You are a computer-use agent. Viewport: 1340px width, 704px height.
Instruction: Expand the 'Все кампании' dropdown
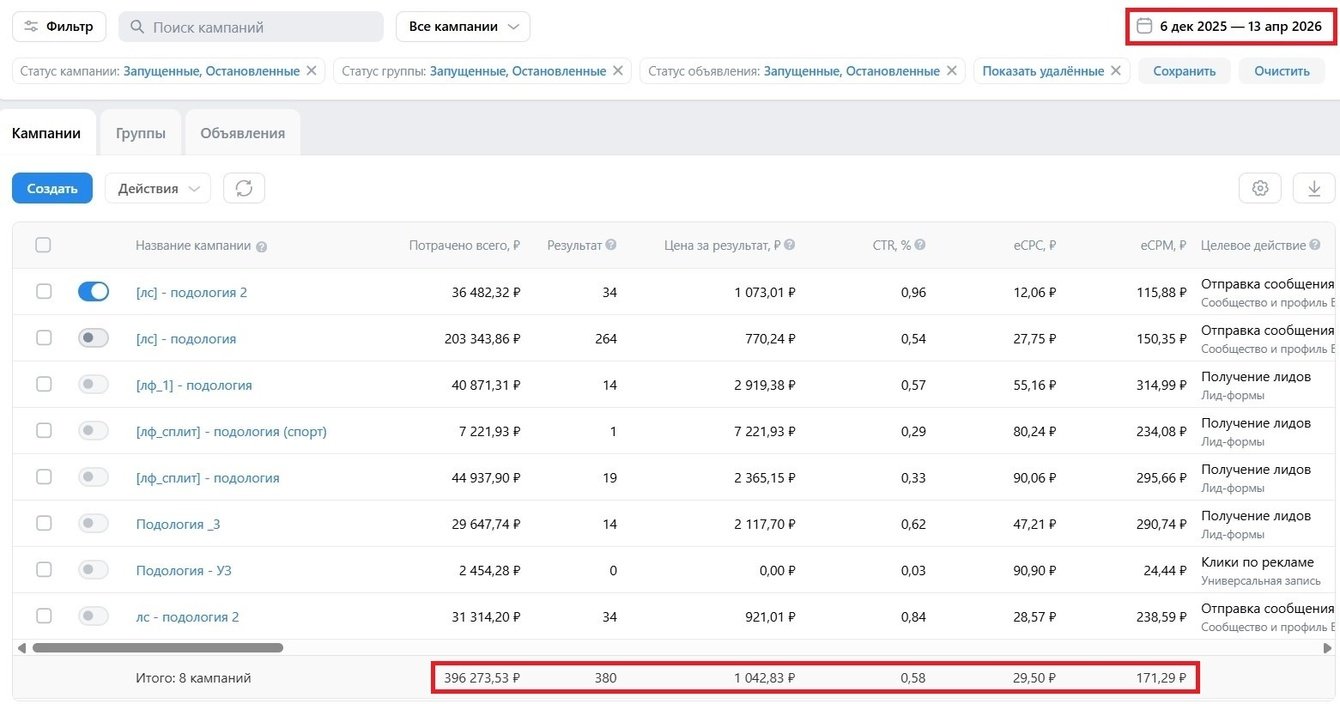463,27
